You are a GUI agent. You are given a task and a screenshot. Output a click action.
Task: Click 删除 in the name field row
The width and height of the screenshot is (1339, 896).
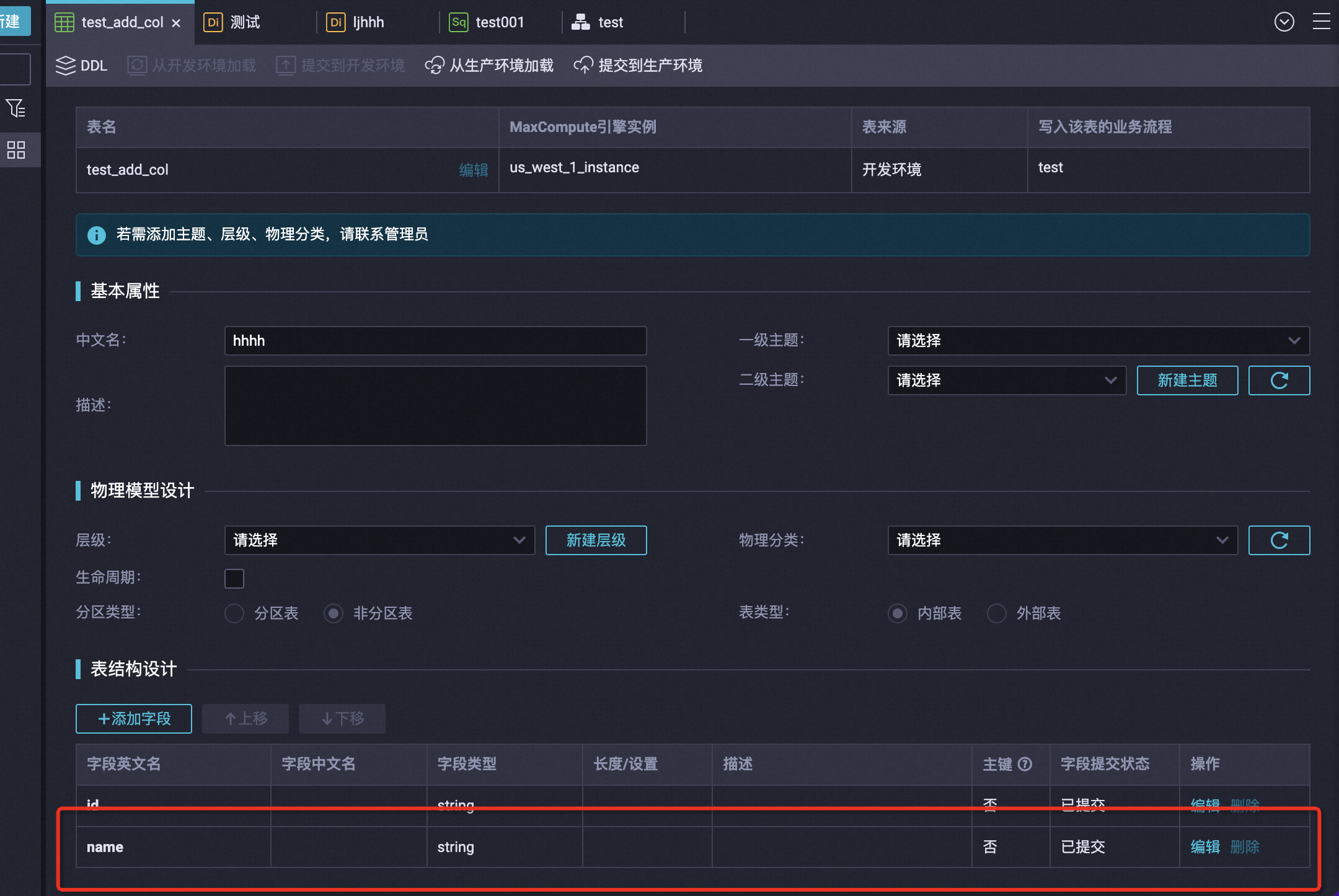coord(1245,847)
